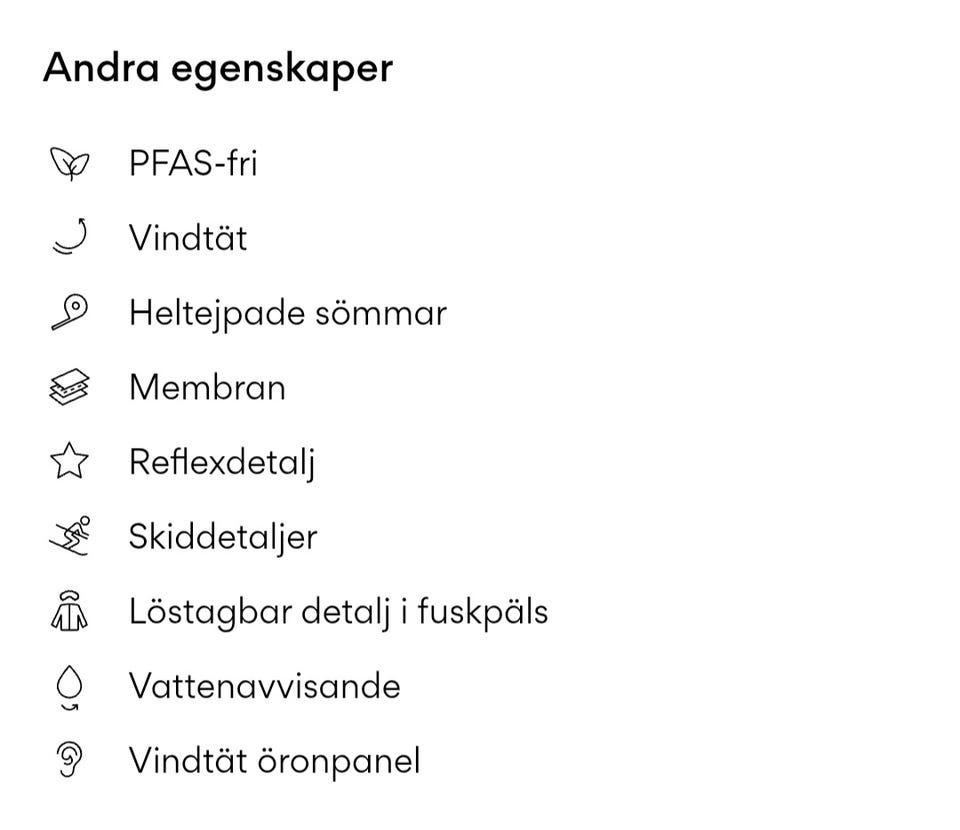Click the Vattenavvisande label

(264, 686)
